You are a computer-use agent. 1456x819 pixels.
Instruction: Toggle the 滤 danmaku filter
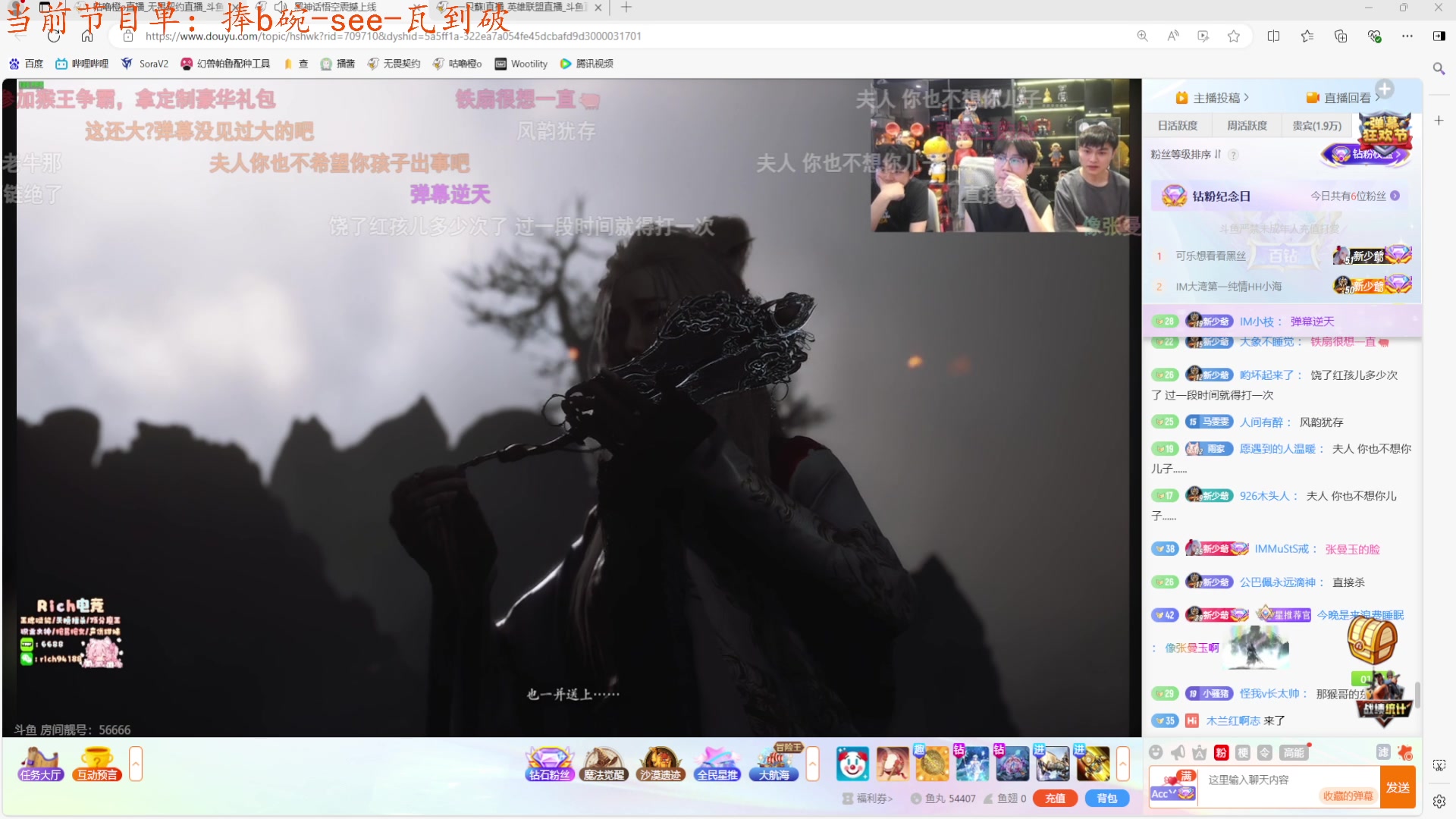pos(1382,753)
